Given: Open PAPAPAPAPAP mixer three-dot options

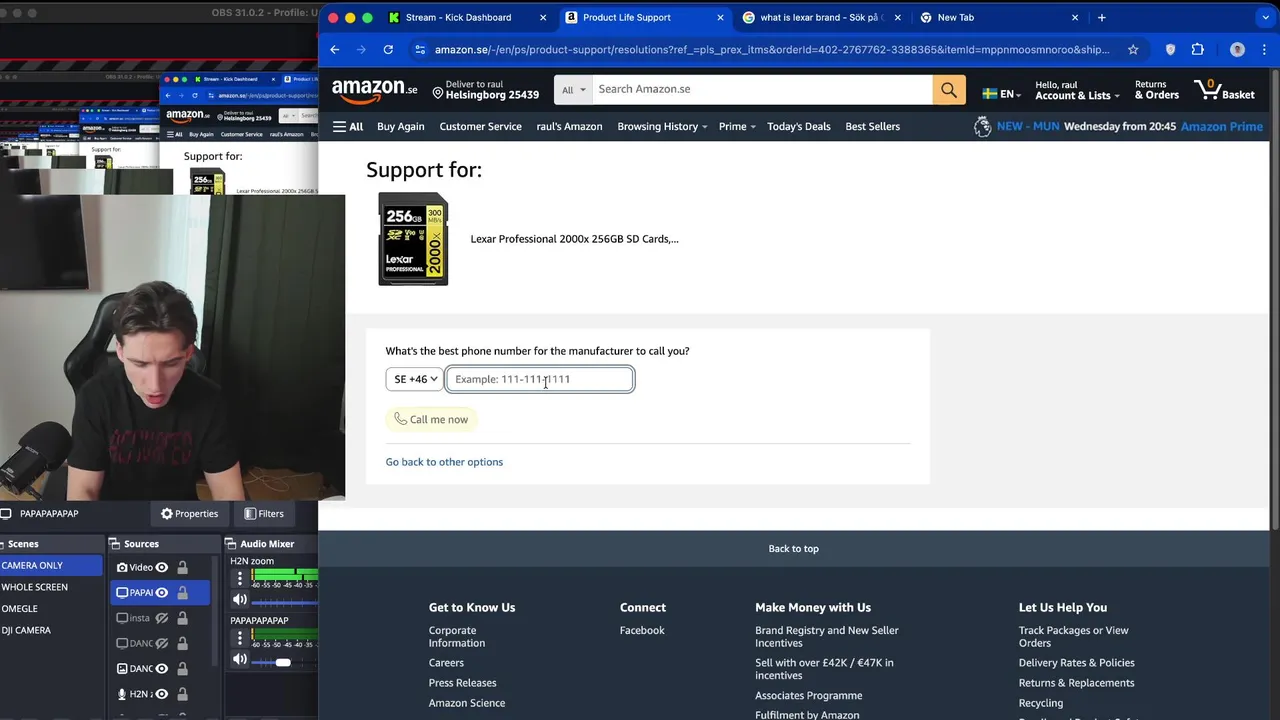Looking at the screenshot, I should coord(240,636).
